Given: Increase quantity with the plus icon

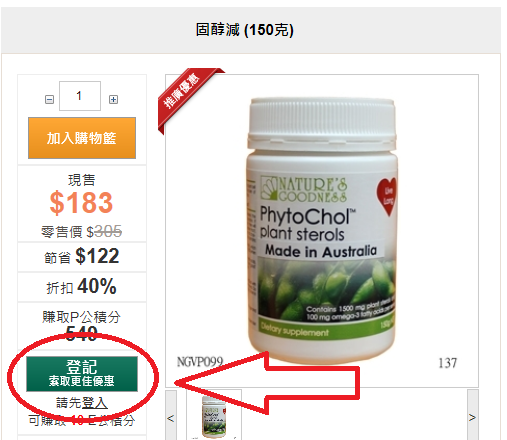Looking at the screenshot, I should [x=113, y=99].
